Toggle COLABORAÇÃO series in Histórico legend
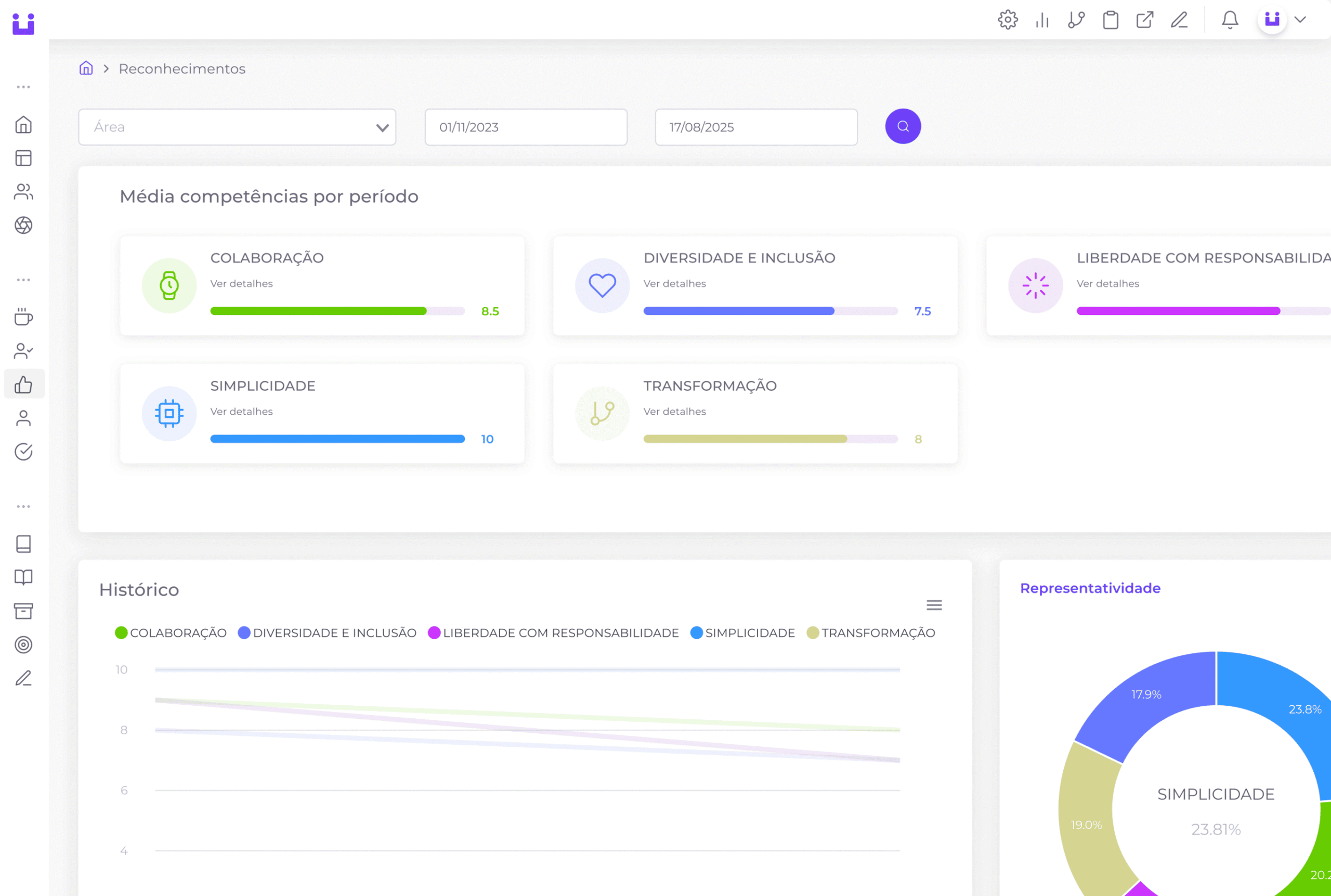Screen dimensions: 1331x896 178,633
